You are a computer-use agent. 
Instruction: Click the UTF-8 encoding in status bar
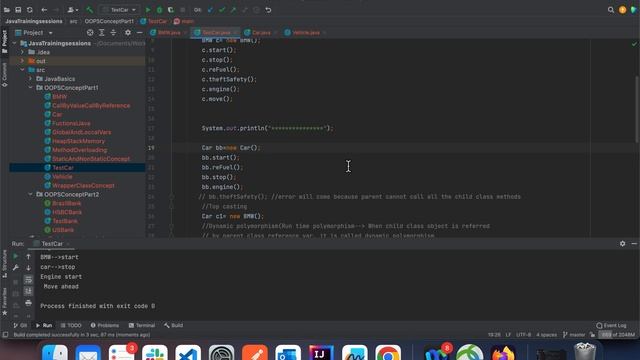(x=523, y=335)
